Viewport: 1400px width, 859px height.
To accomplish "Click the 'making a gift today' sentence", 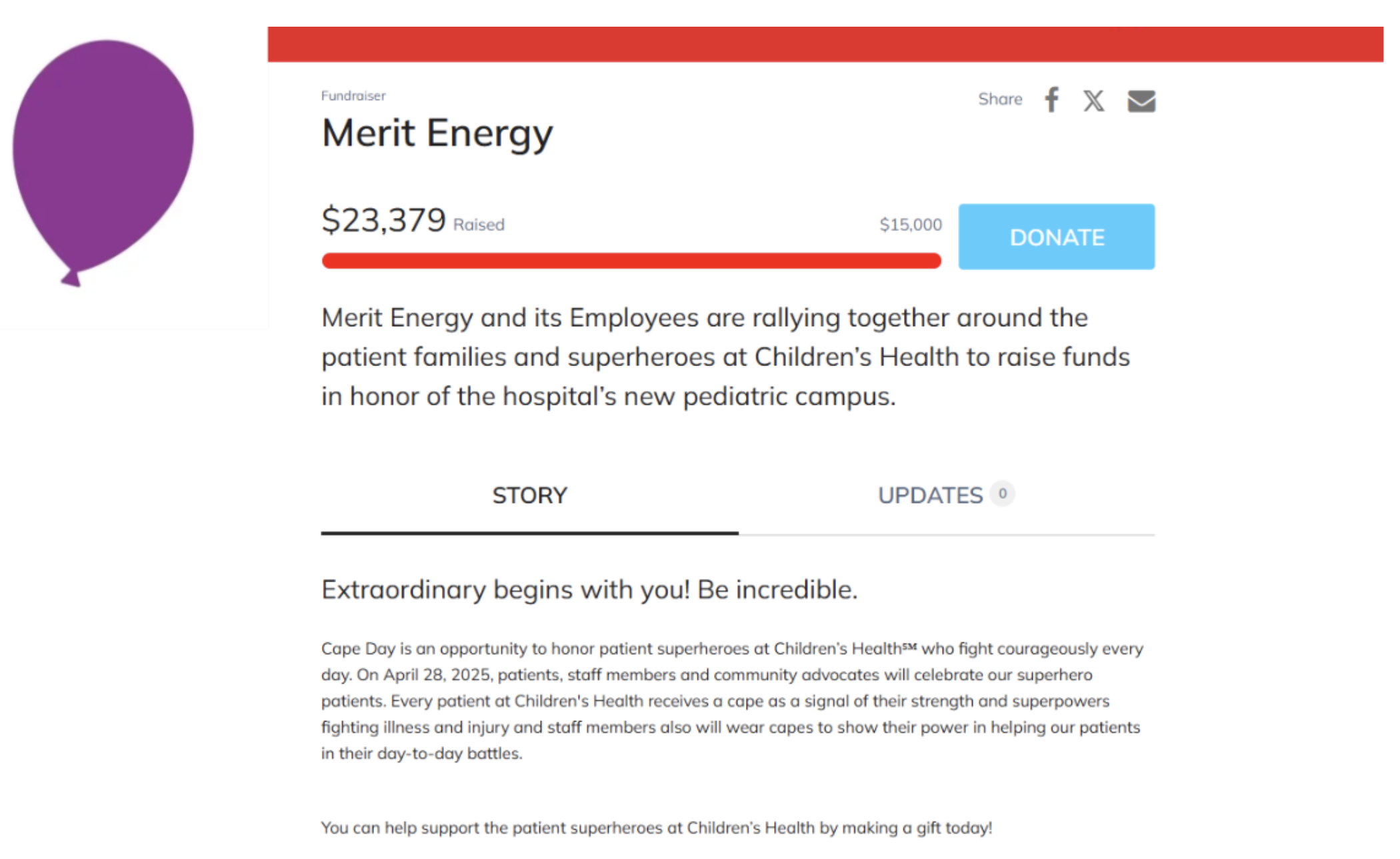I will [657, 828].
